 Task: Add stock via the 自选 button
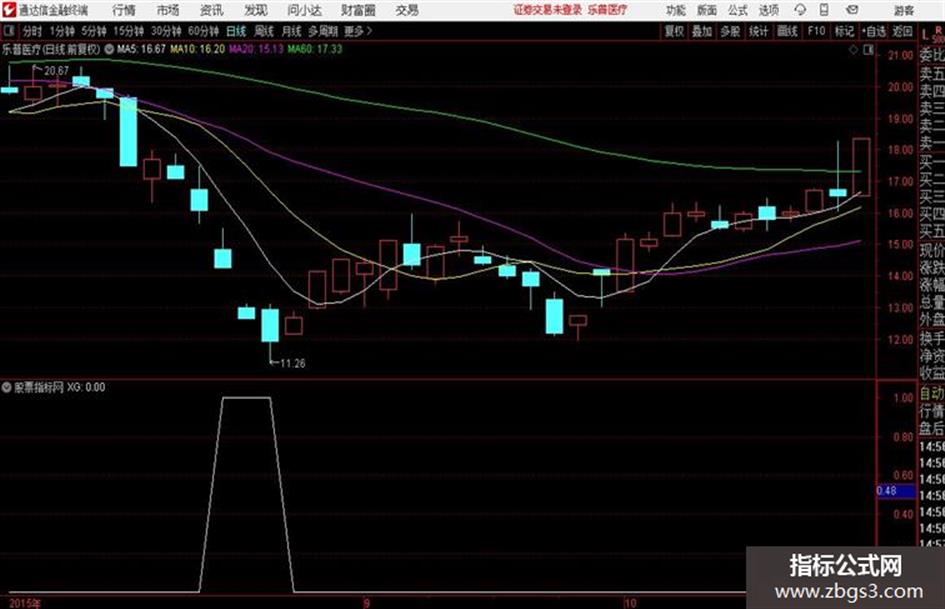click(x=873, y=31)
